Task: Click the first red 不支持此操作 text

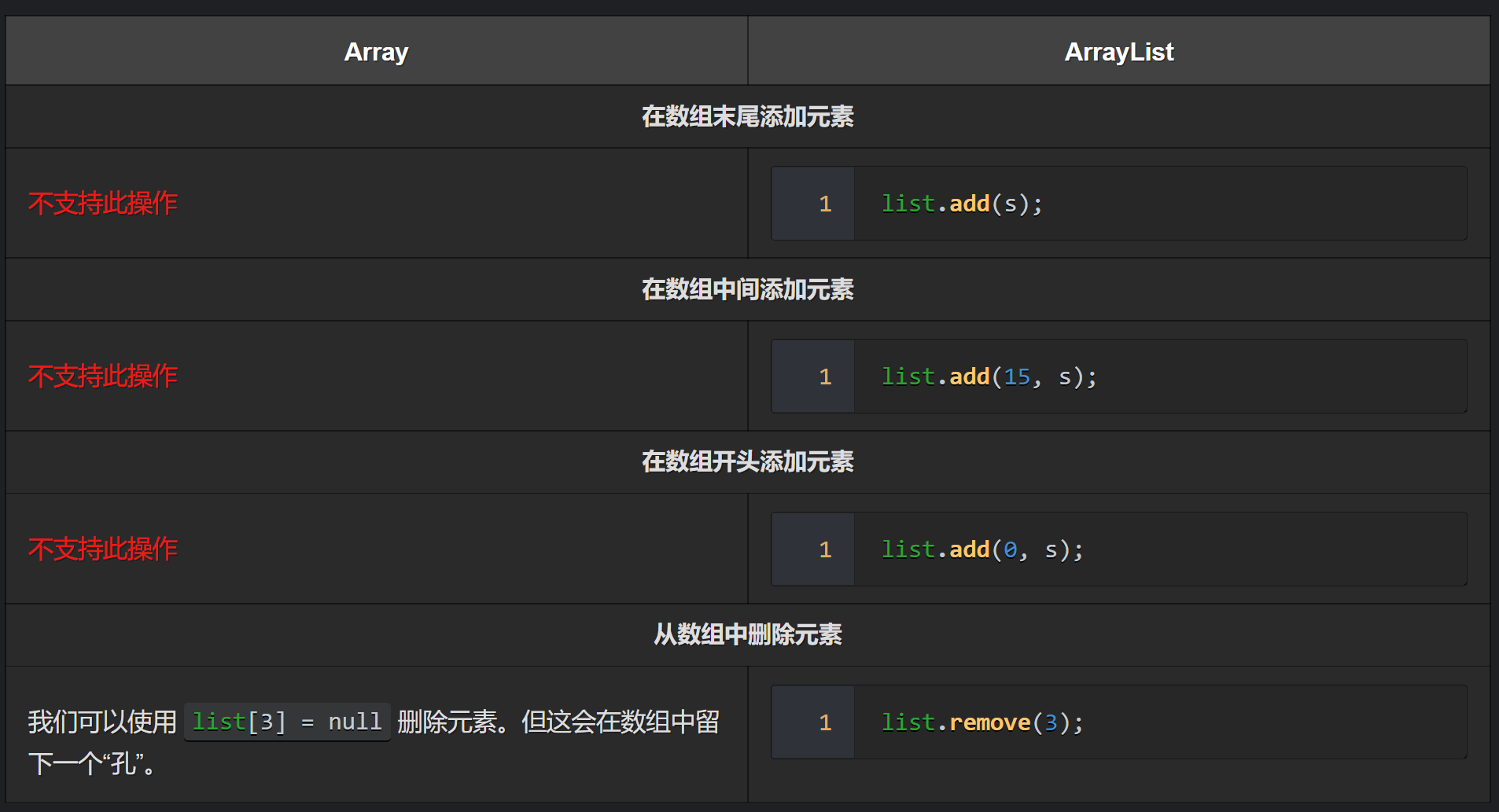Action: (x=102, y=204)
